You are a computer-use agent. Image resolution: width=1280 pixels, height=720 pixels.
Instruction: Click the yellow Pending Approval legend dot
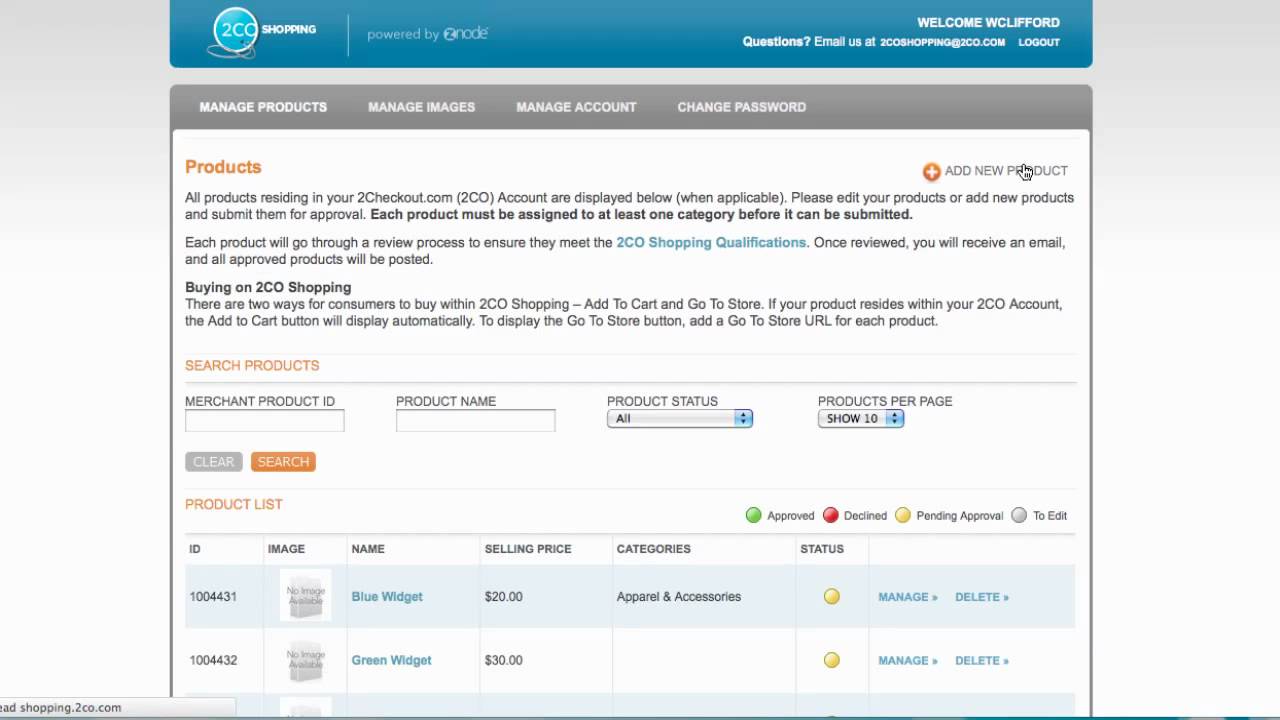903,515
